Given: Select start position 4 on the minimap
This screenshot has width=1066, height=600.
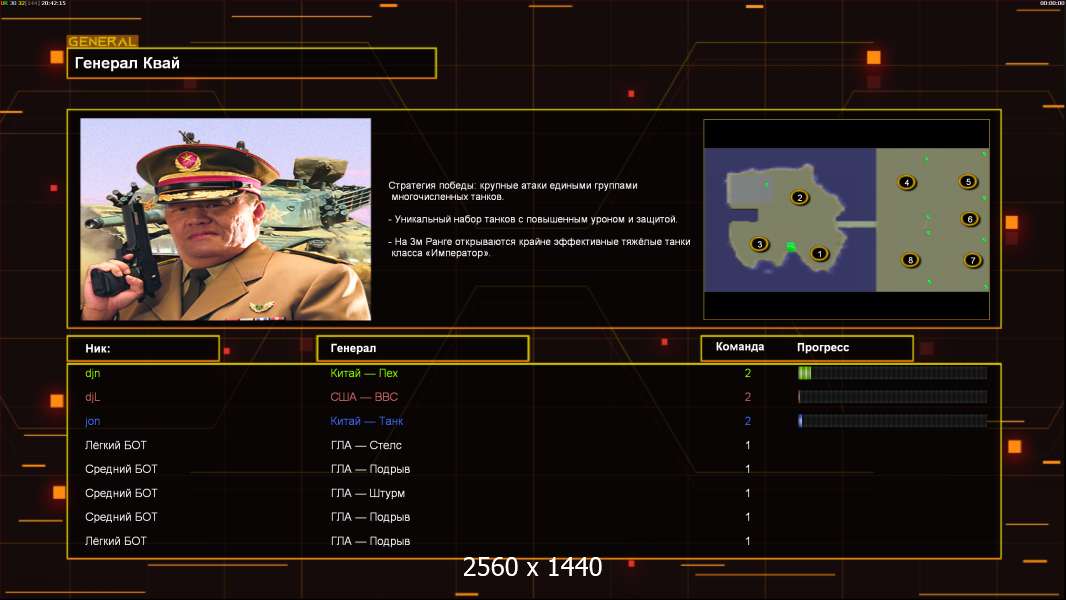Looking at the screenshot, I should point(906,182).
